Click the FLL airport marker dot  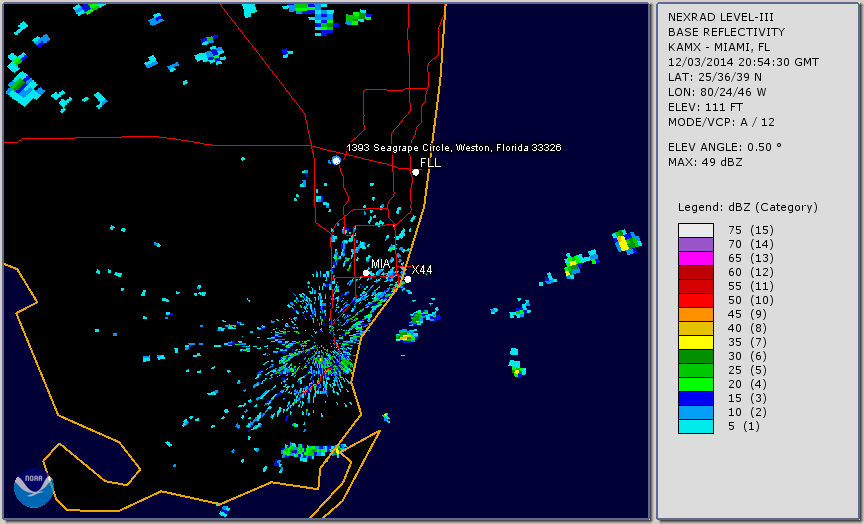tap(416, 172)
